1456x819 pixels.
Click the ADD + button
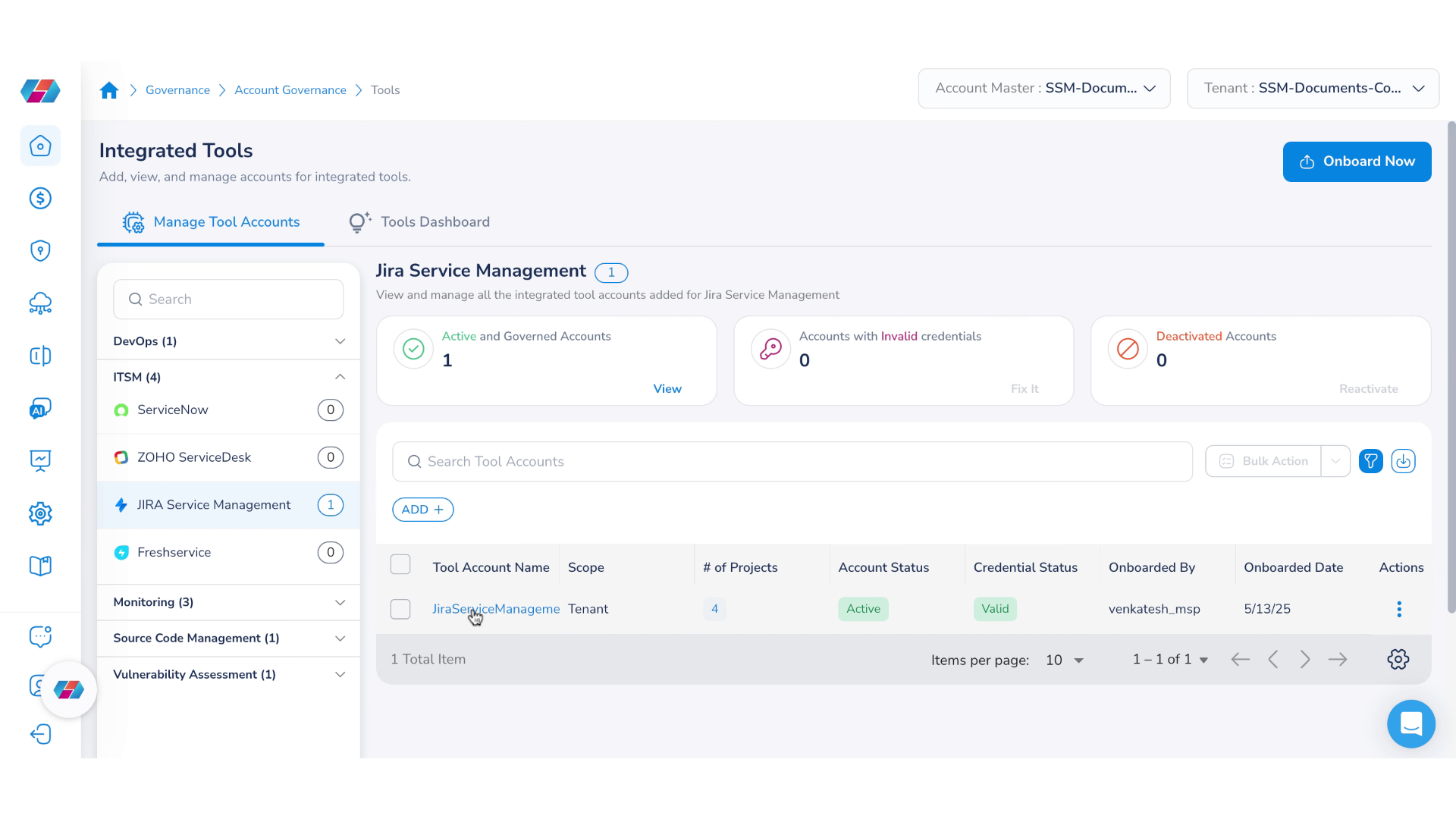(x=422, y=510)
